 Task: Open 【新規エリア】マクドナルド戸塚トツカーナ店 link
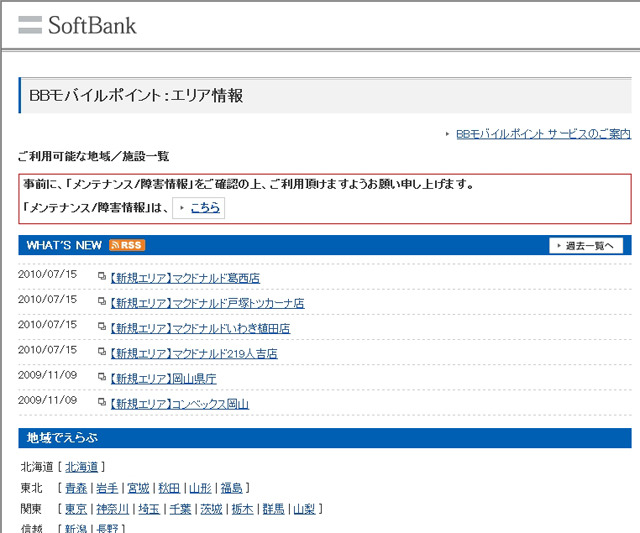(207, 303)
